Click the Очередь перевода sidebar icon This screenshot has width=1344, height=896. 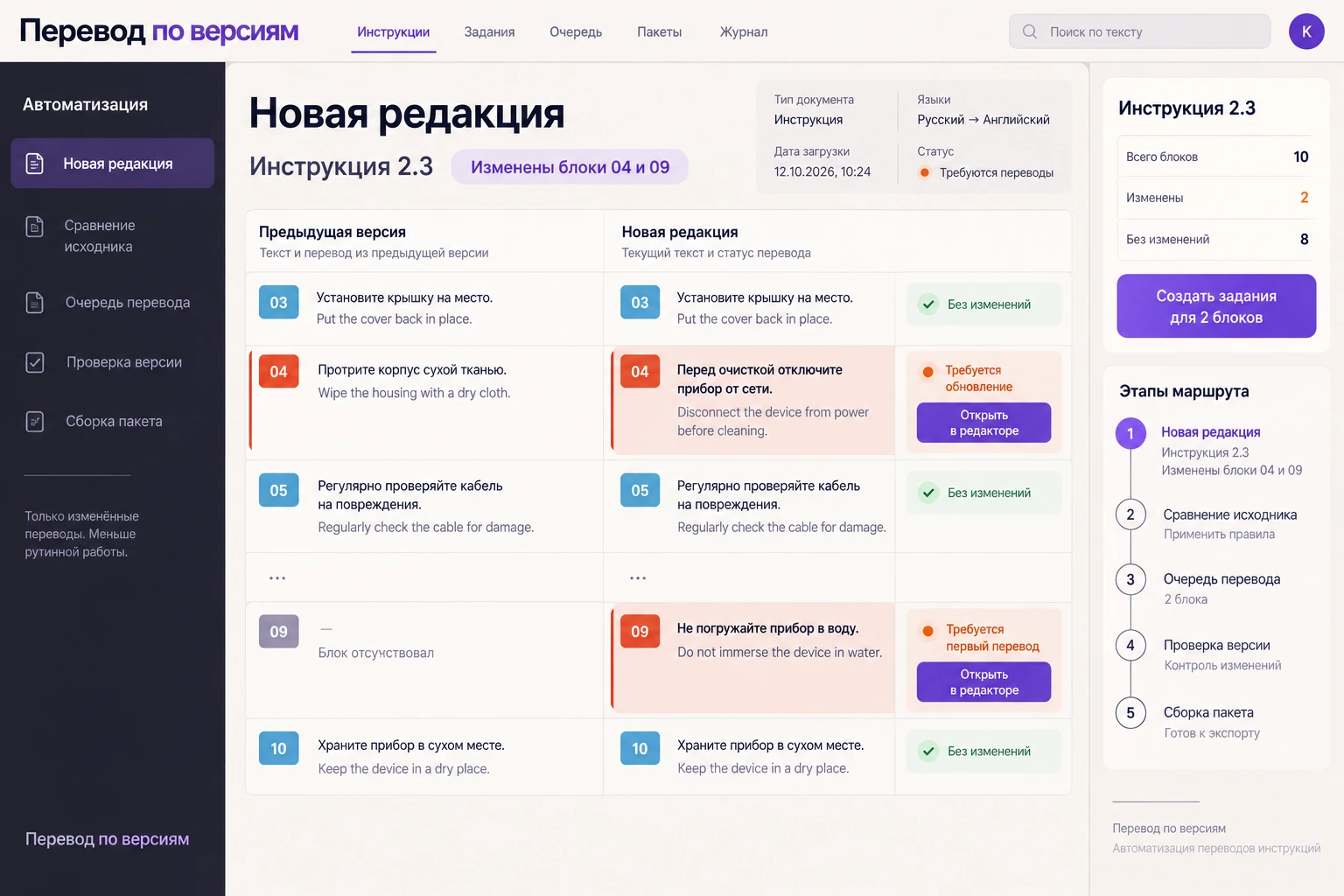coord(35,303)
